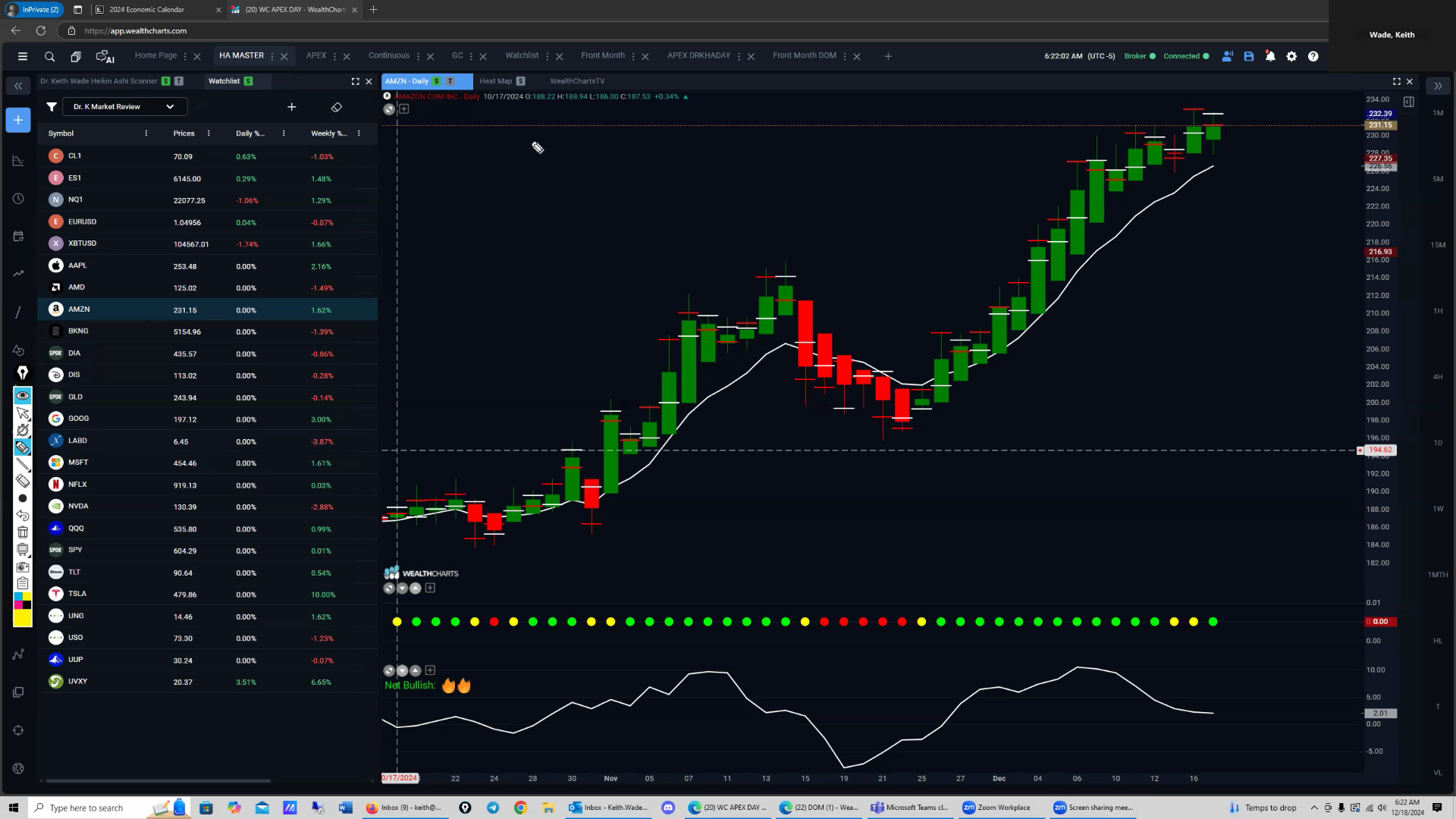Open the CMYK color palette swatch

click(23, 601)
